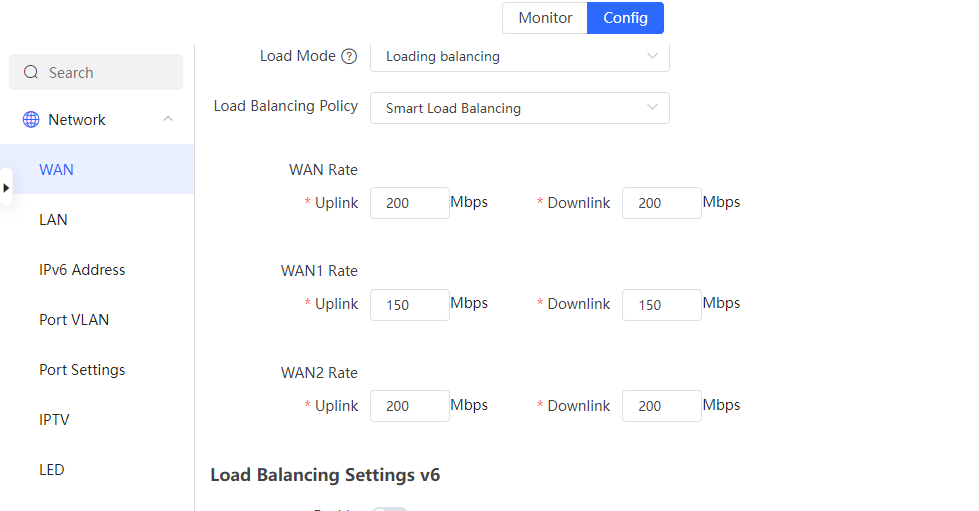Click the WAN1 Rate Uplink input field
Image resolution: width=979 pixels, height=511 pixels.
tap(409, 305)
